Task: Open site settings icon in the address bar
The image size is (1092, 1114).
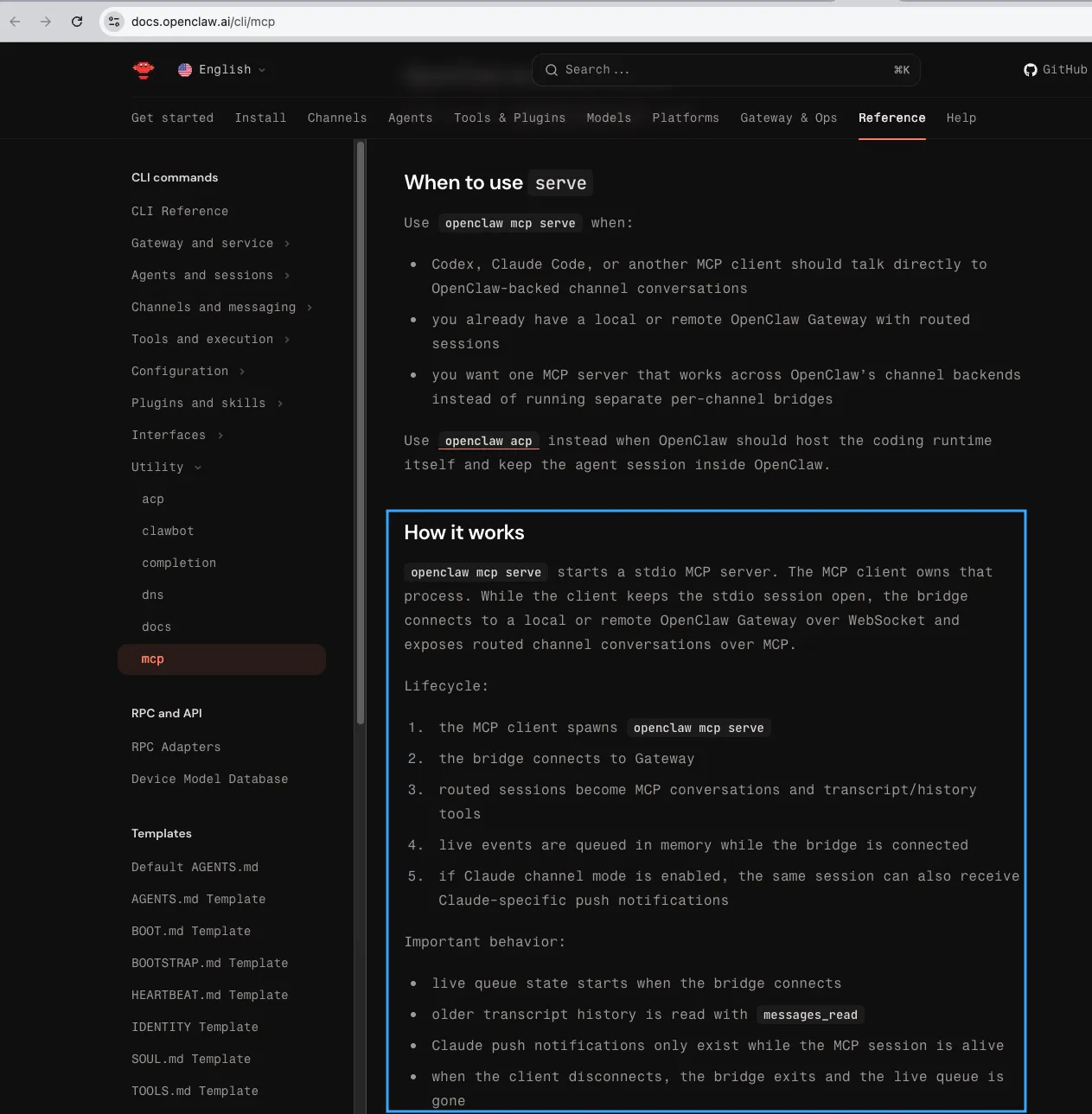Action: 113,21
